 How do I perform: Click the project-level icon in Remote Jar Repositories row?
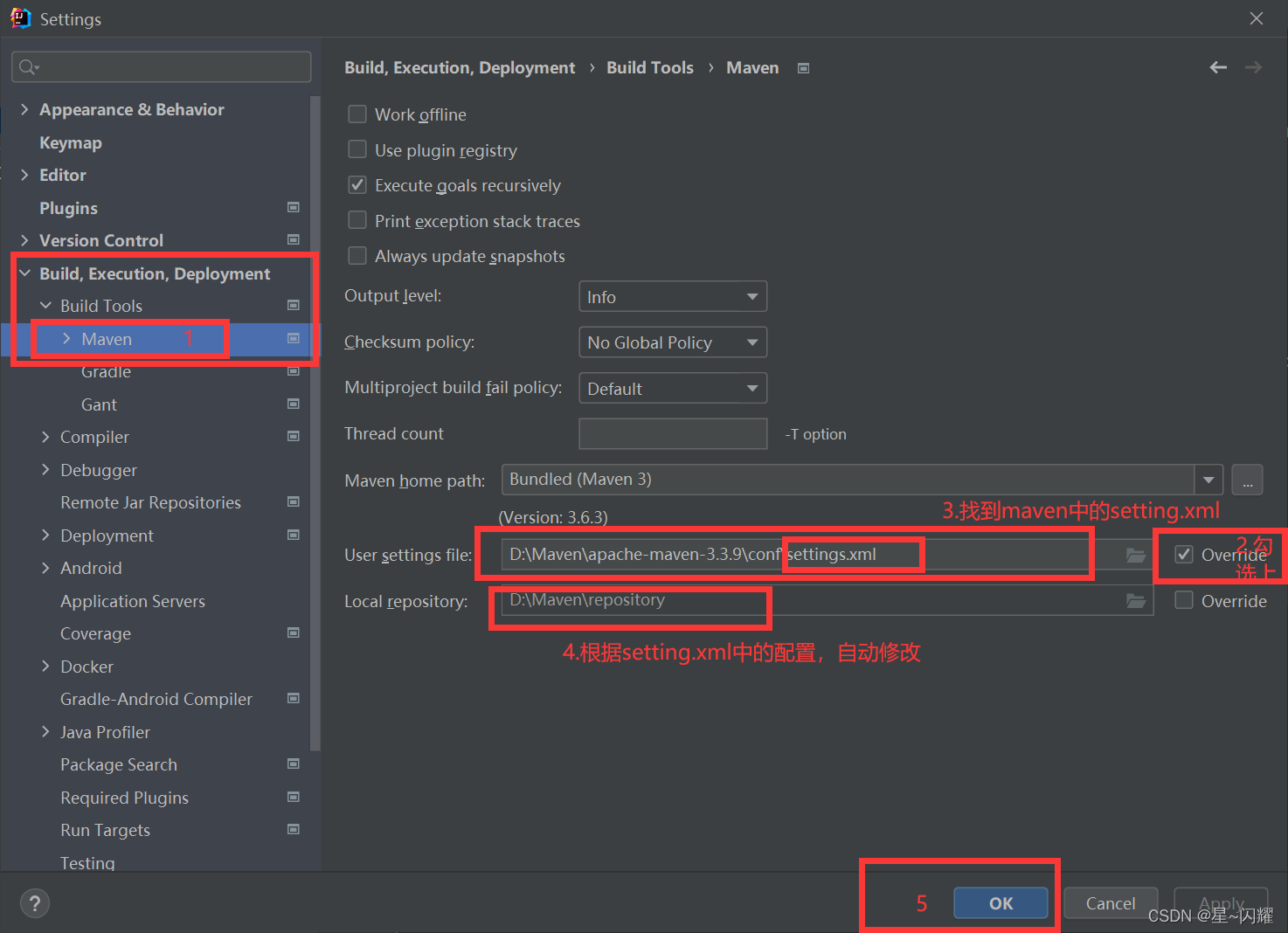point(294,501)
